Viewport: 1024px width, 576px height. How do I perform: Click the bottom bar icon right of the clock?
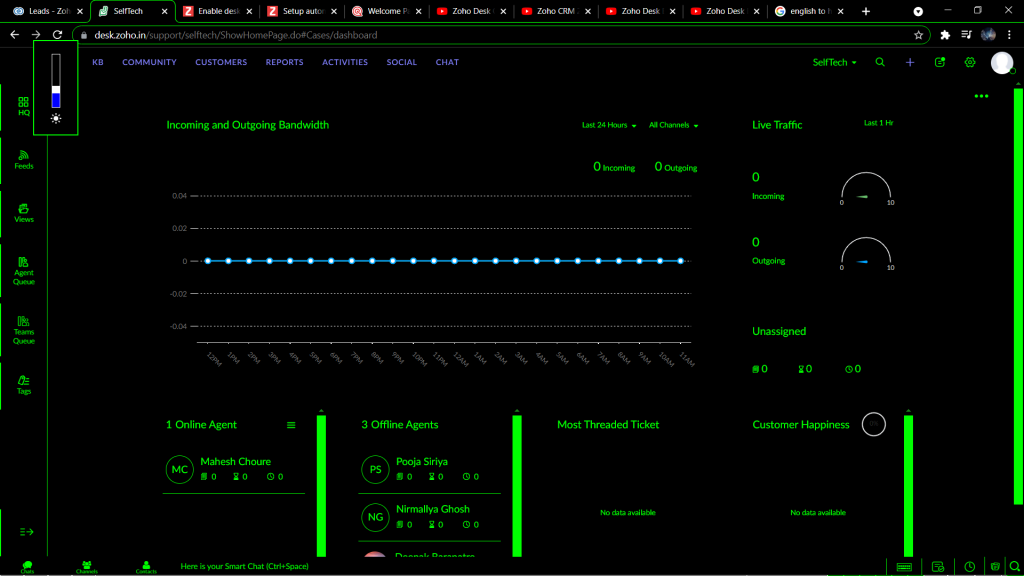pos(995,567)
